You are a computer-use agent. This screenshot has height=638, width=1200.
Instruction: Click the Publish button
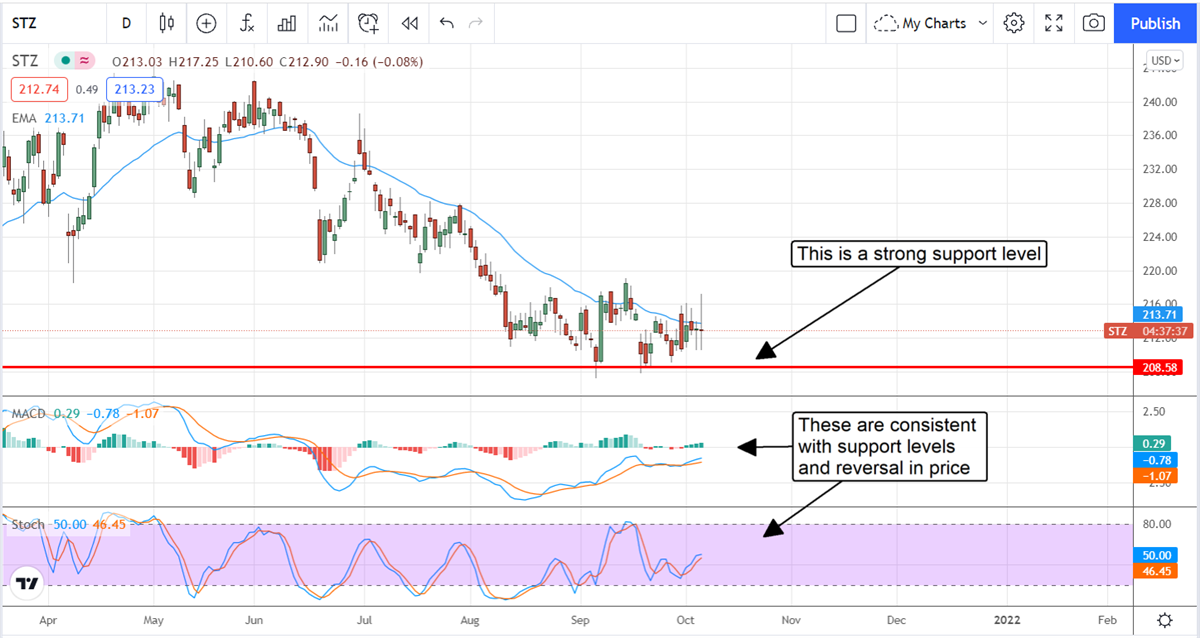click(1156, 22)
